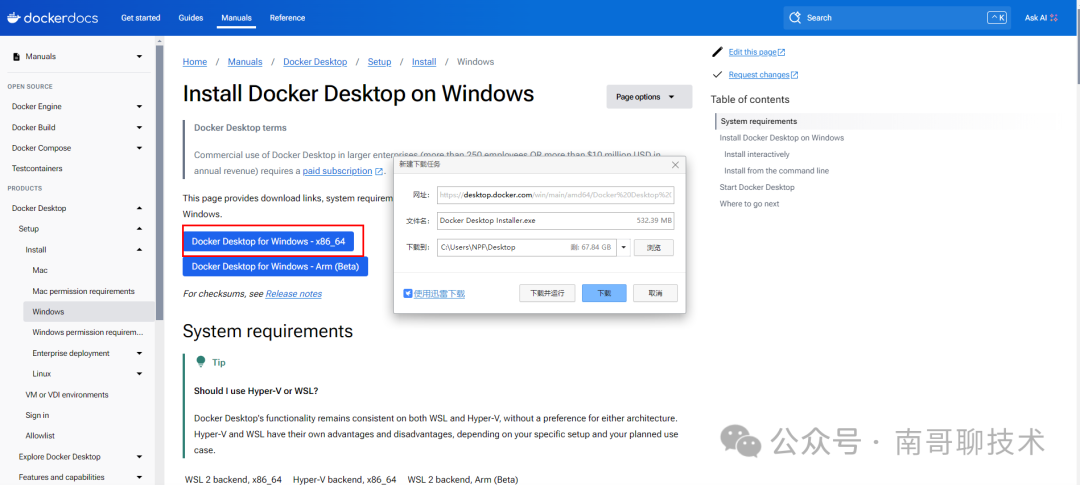The width and height of the screenshot is (1080, 485).
Task: Jump to System requirements in table of contents
Action: tap(759, 121)
